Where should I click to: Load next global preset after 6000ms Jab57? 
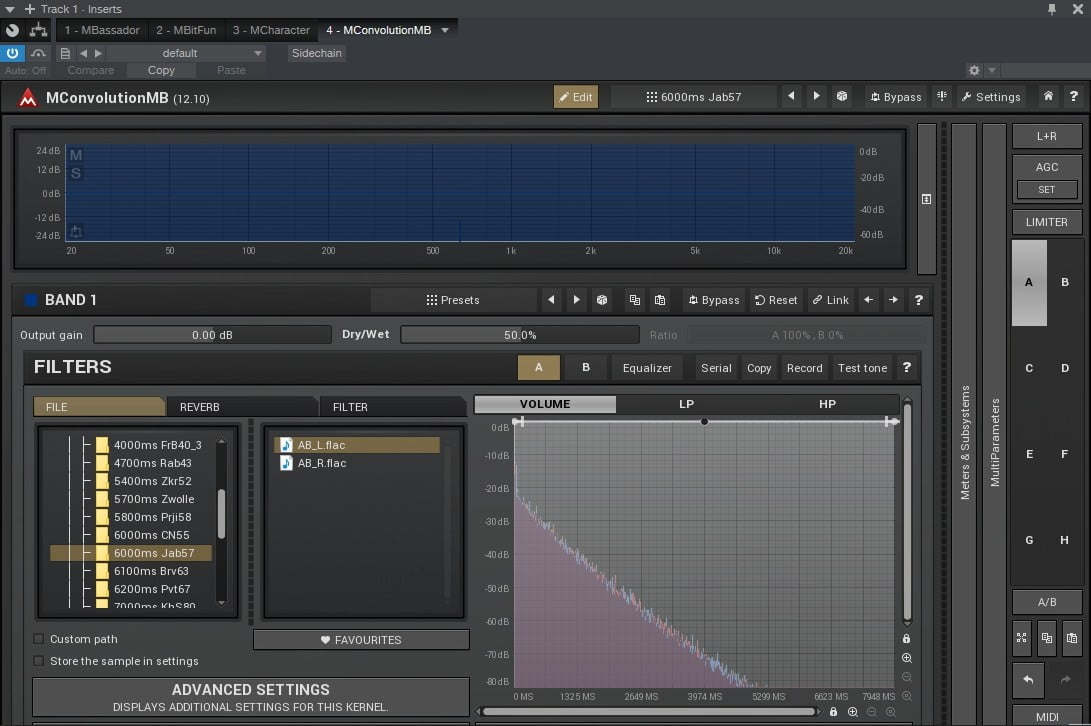point(816,96)
